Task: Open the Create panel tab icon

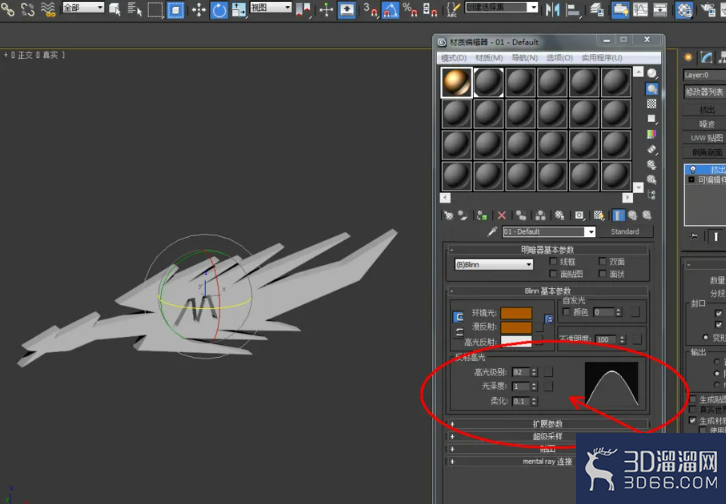Action: (x=688, y=57)
